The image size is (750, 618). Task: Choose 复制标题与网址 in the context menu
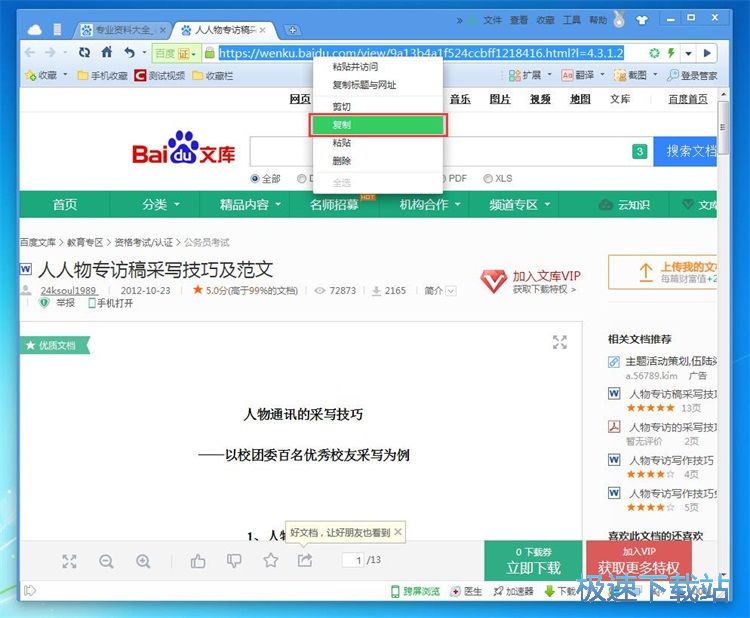[x=378, y=85]
